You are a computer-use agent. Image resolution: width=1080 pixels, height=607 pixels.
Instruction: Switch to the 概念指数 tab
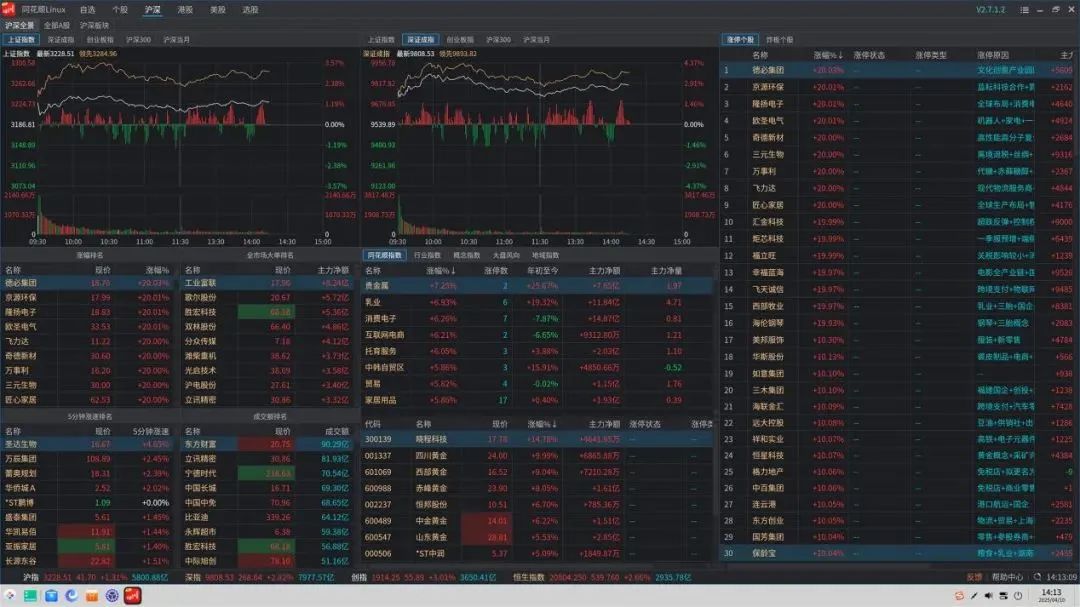click(x=466, y=256)
